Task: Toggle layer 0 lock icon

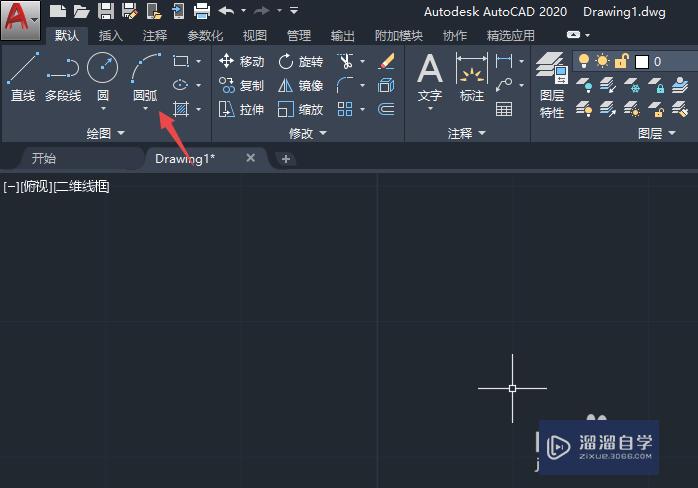Action: tap(621, 61)
